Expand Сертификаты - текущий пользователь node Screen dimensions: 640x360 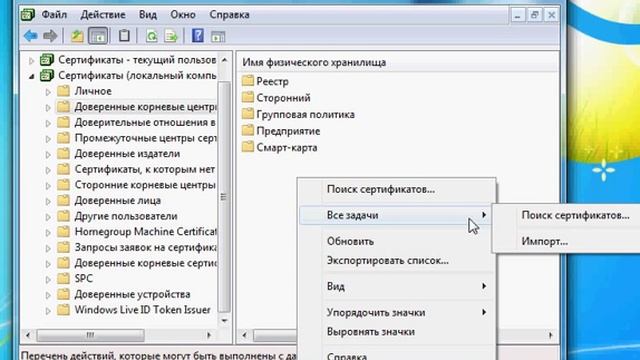coord(31,61)
